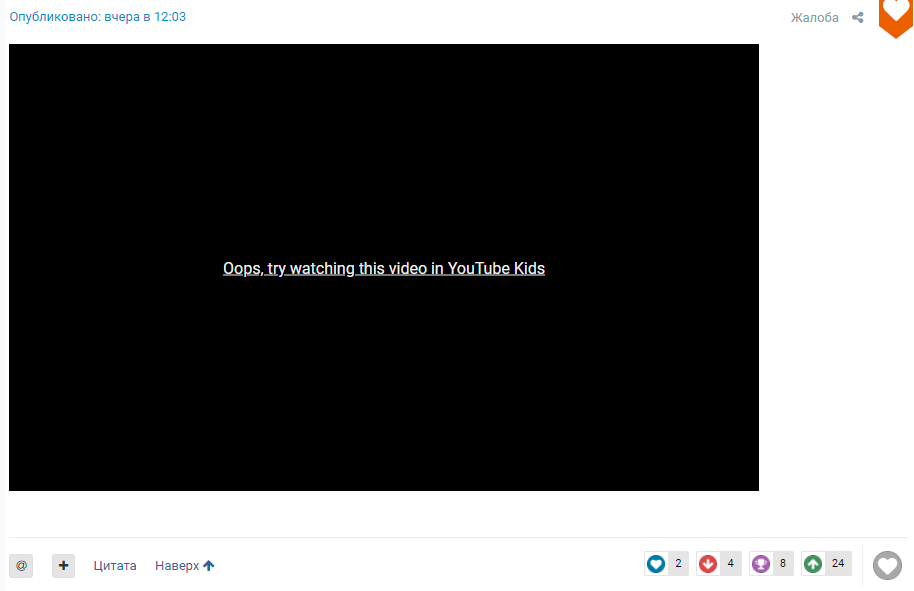Viewport: 914px width, 591px height.
Task: Click the blue heart reaction icon
Action: pyautogui.click(x=655, y=563)
